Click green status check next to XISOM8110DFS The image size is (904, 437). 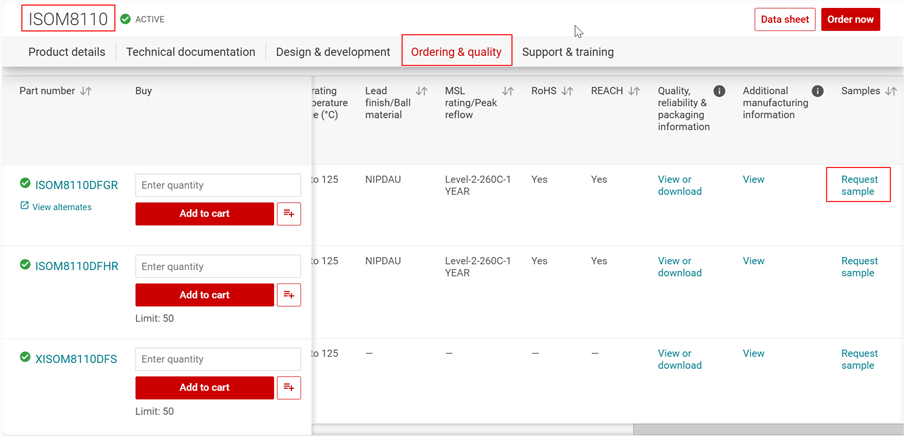pyautogui.click(x=25, y=357)
